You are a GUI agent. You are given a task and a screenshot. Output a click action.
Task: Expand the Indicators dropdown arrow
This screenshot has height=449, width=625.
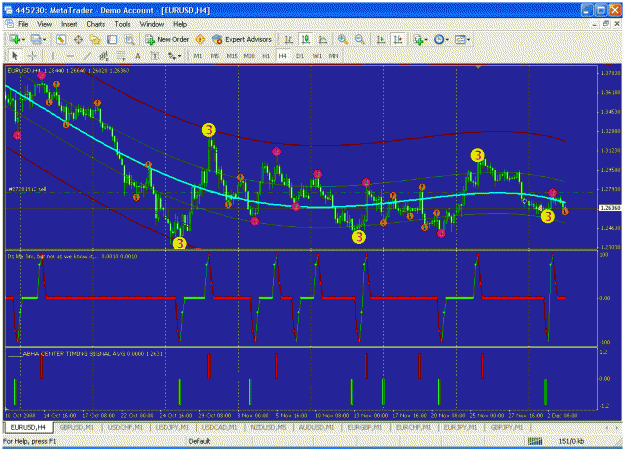pyautogui.click(x=426, y=39)
